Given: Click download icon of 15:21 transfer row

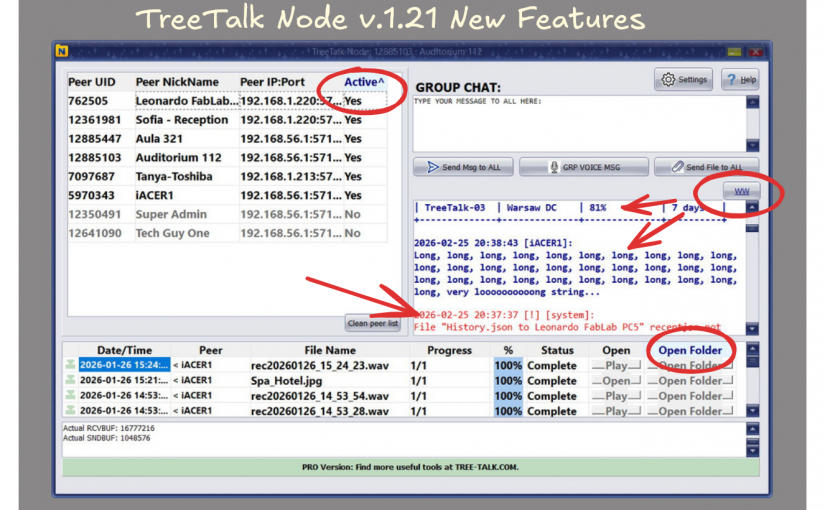Looking at the screenshot, I should [71, 379].
